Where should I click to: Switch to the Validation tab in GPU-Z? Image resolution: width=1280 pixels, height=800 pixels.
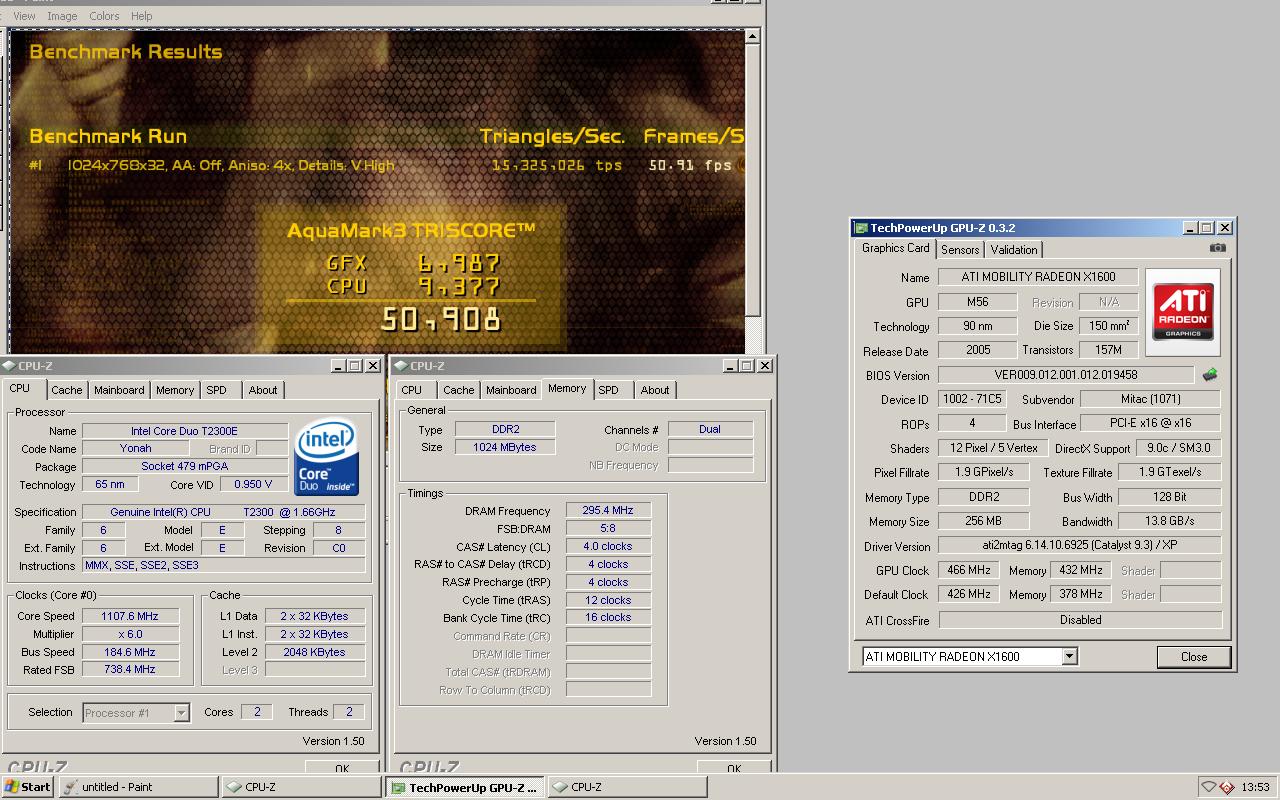pyautogui.click(x=1014, y=250)
